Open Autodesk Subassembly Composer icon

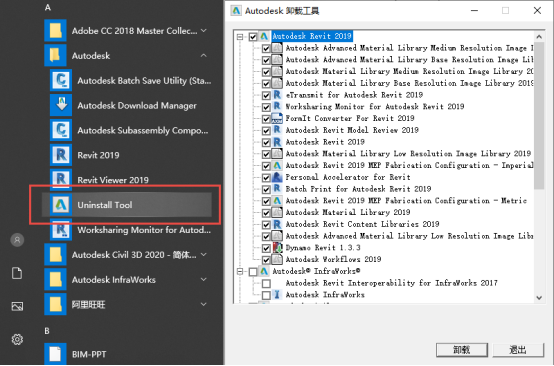click(x=61, y=130)
